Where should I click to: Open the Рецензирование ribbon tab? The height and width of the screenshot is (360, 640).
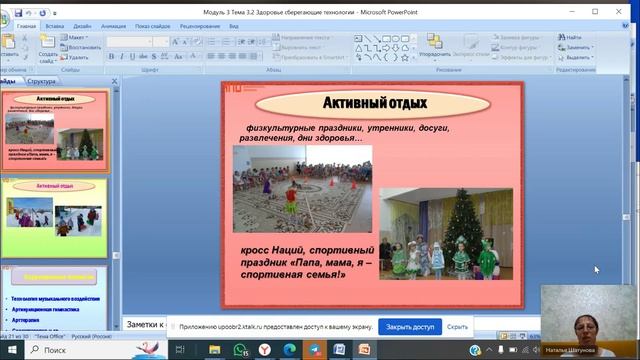click(200, 26)
